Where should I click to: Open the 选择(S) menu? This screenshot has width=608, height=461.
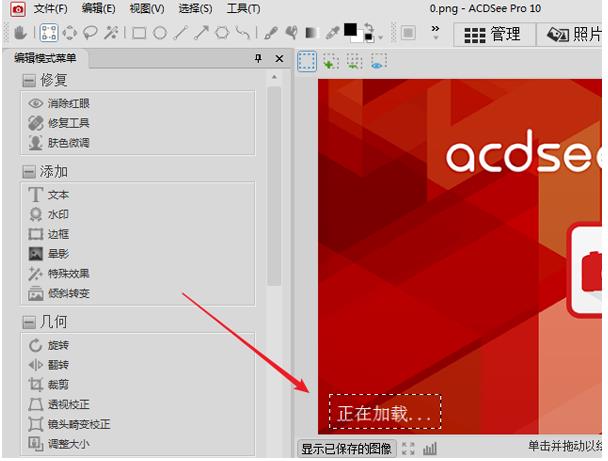(x=195, y=9)
